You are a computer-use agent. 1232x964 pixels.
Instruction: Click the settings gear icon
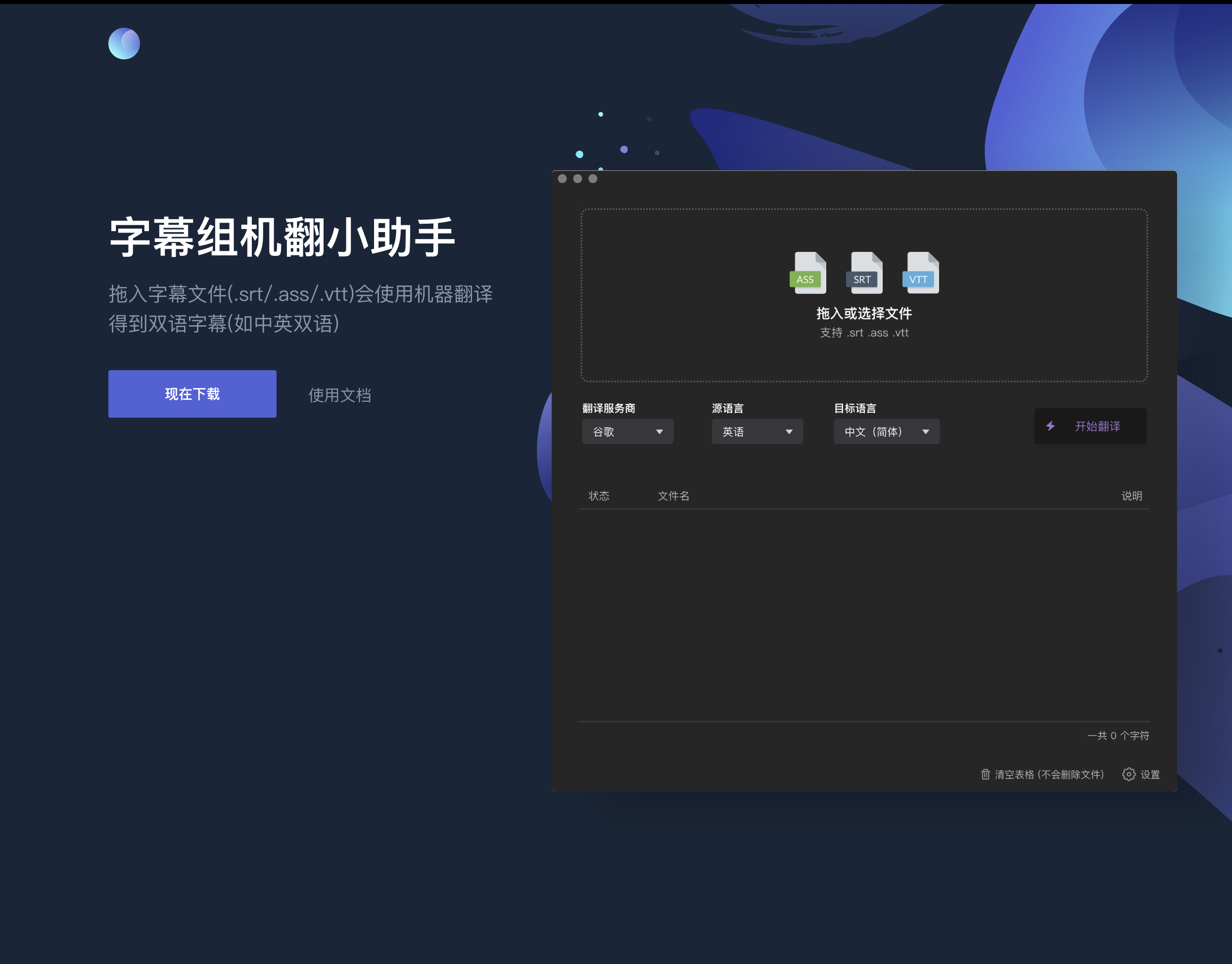click(1128, 774)
